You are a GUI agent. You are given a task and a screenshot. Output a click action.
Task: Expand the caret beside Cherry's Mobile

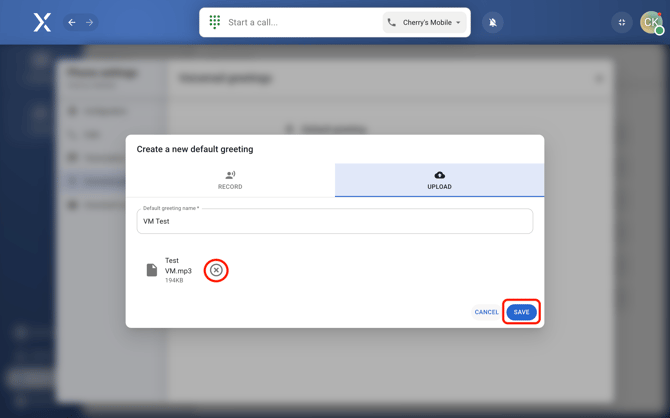click(x=459, y=22)
